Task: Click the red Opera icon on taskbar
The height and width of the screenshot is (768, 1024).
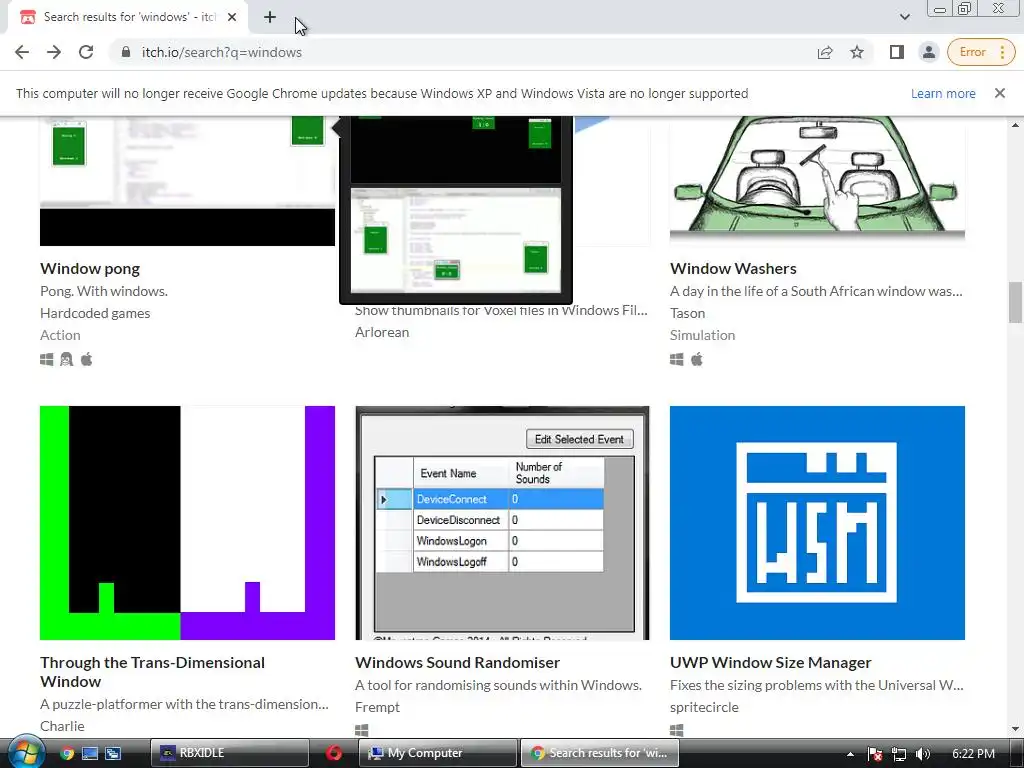Action: [334, 753]
